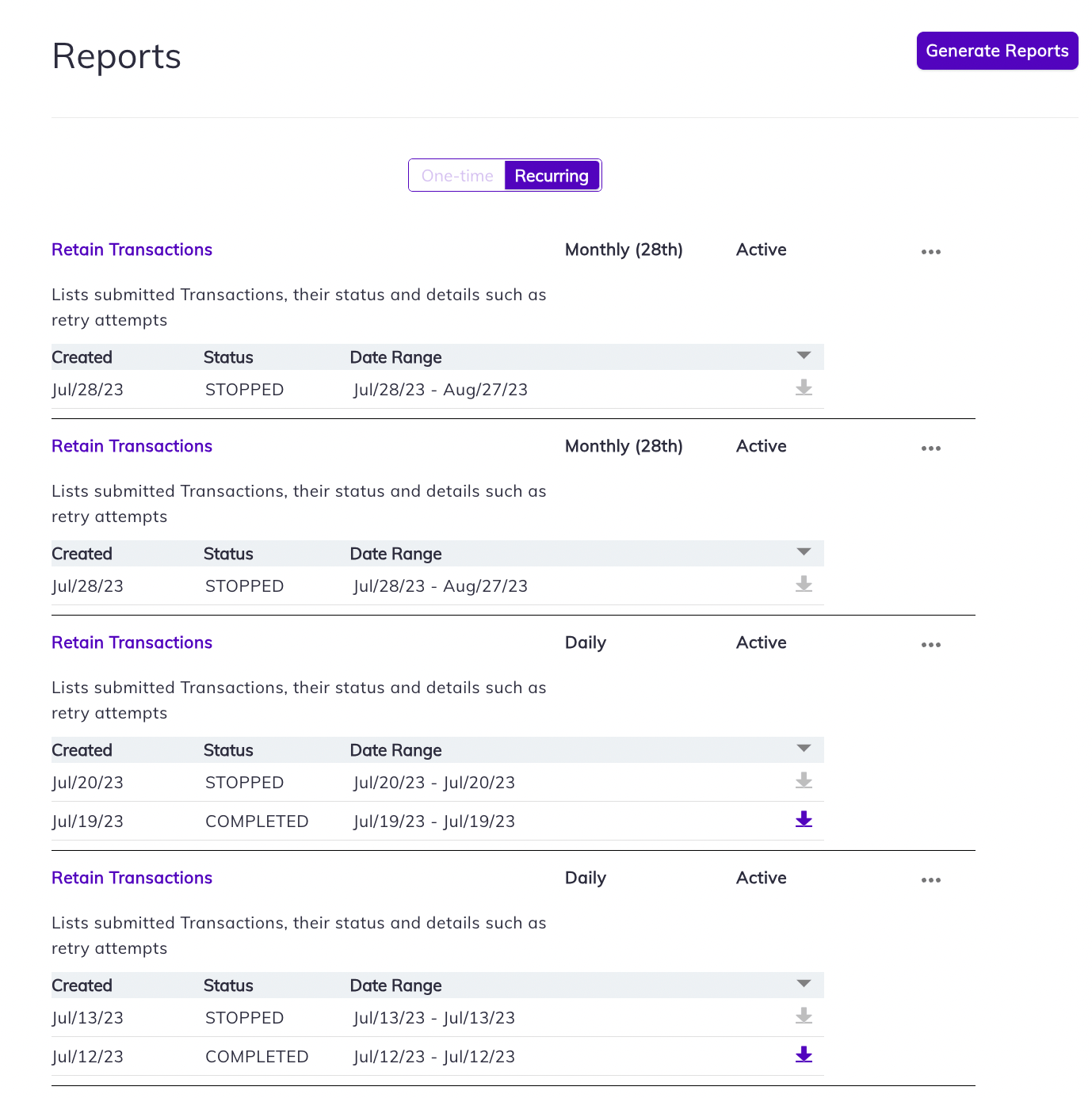Collapse table arrow above Jul/20/23 row
The image size is (1092, 1098).
pos(804,749)
